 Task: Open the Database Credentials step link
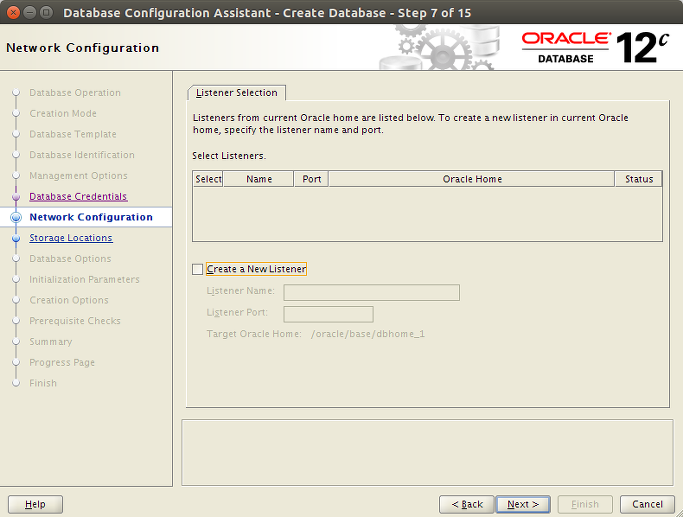point(78,196)
